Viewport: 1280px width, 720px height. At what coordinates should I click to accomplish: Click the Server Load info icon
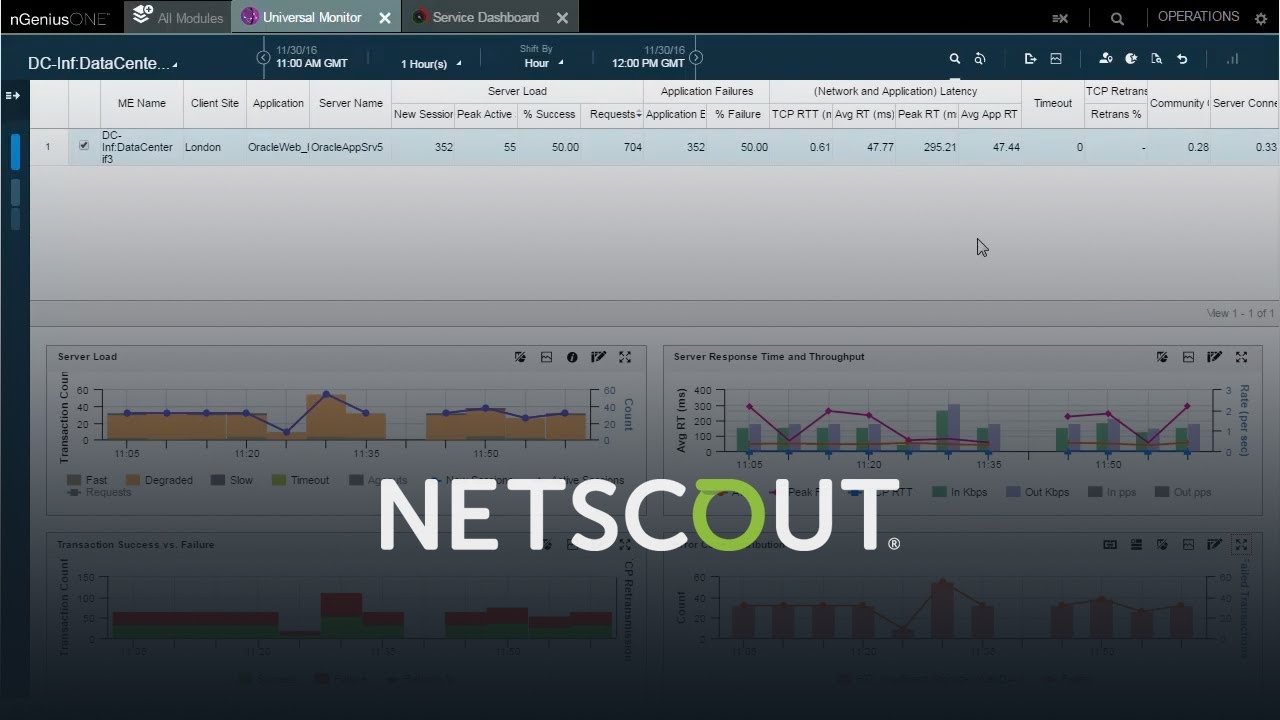[572, 357]
